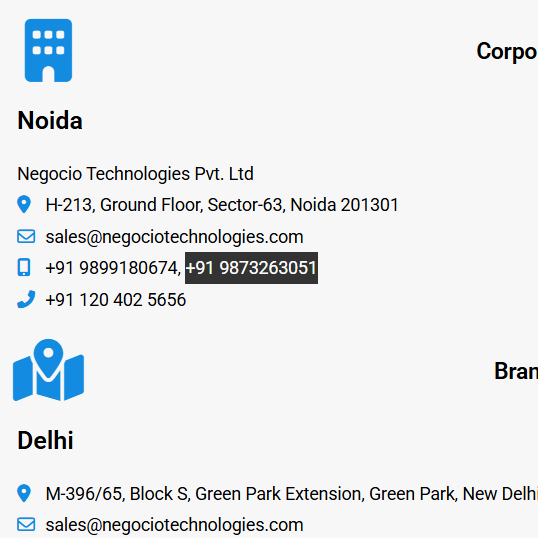Click the H-213 Sector-63 Noida address

coord(222,205)
